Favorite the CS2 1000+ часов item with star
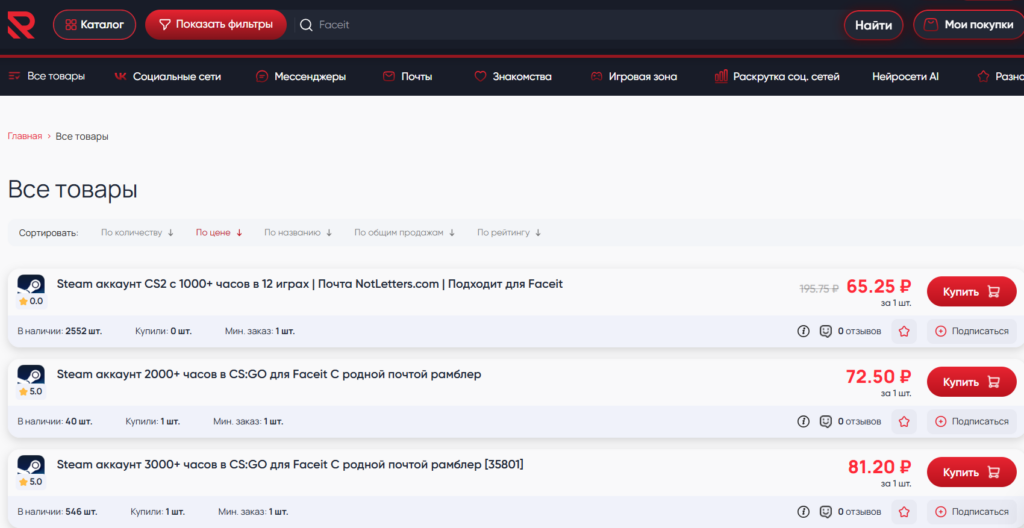 (904, 331)
